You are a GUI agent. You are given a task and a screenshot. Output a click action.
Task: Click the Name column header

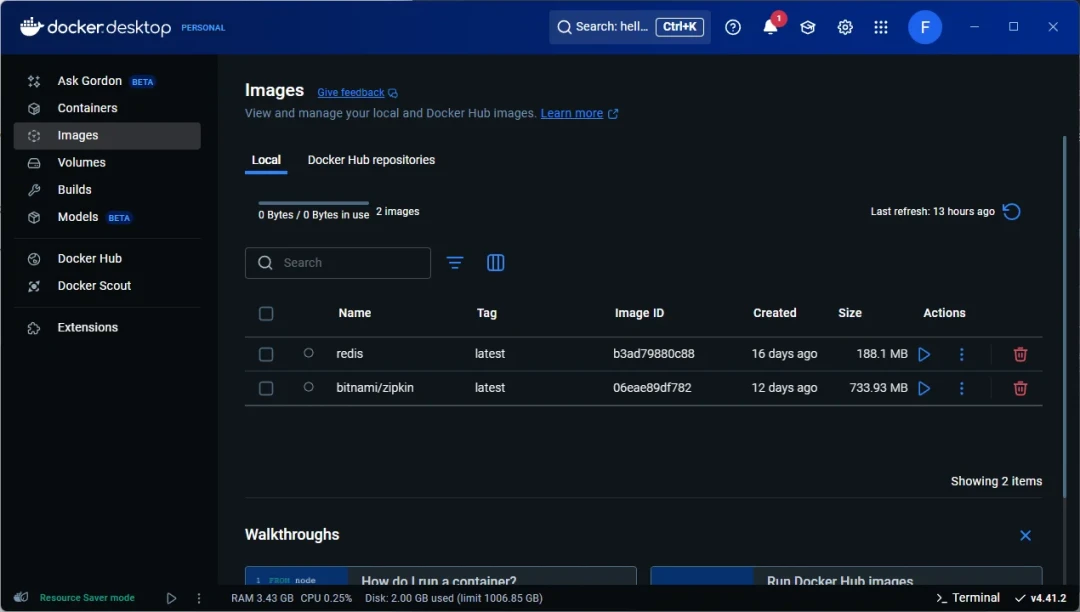point(355,313)
